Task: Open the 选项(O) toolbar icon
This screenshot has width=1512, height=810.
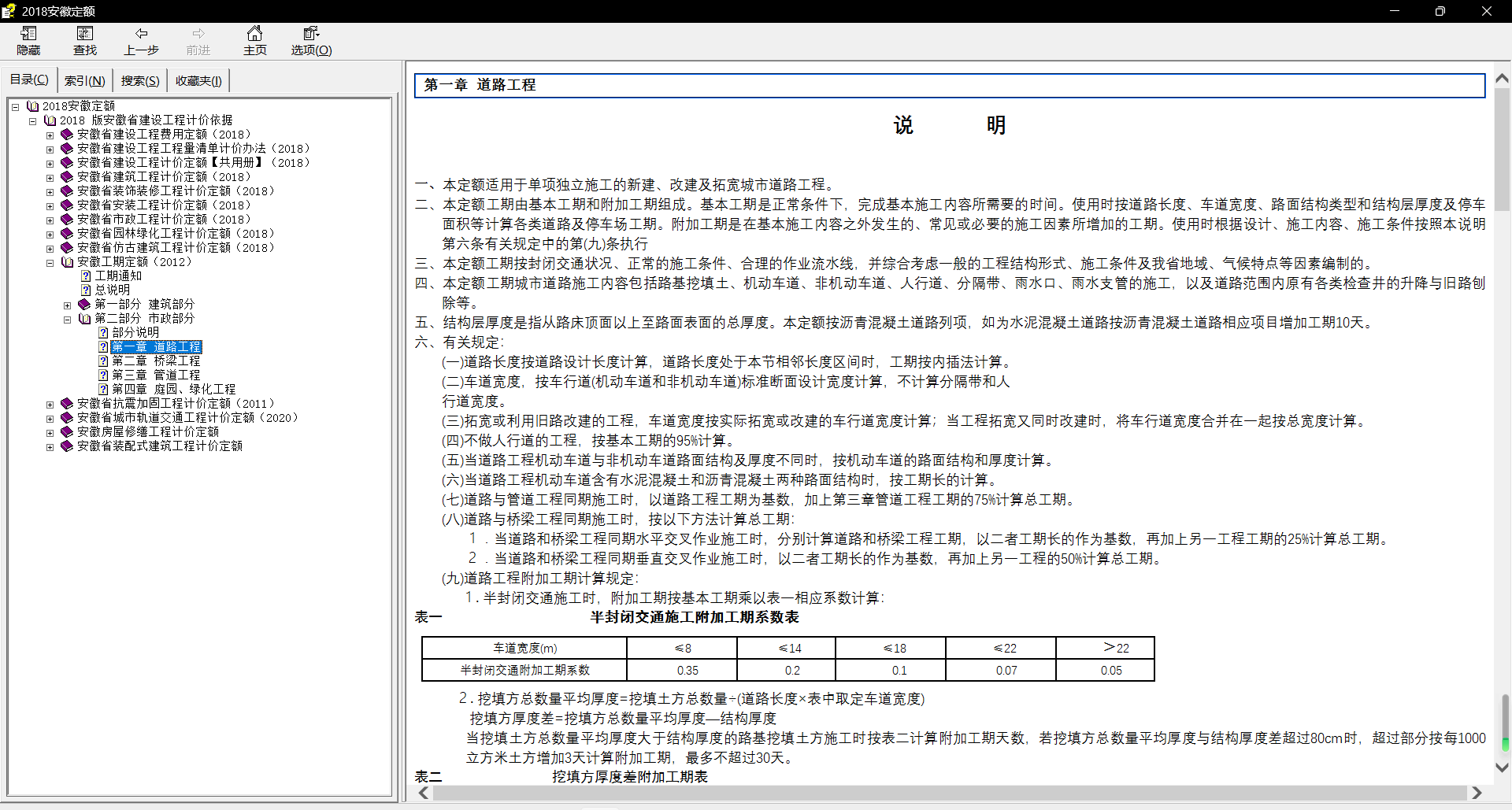Action: [x=312, y=41]
